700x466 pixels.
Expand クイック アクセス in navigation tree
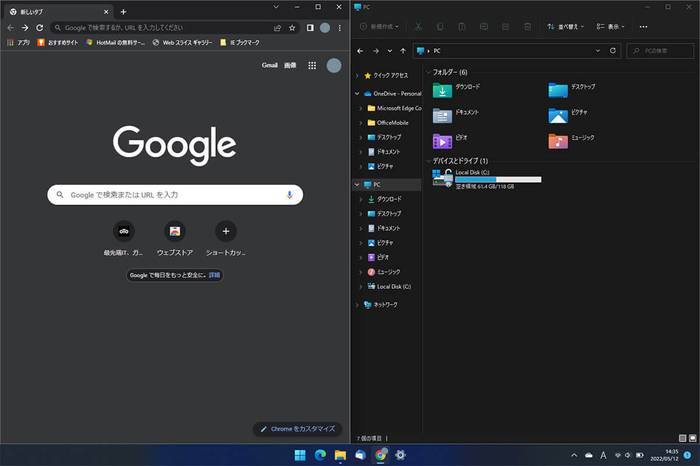coord(357,76)
